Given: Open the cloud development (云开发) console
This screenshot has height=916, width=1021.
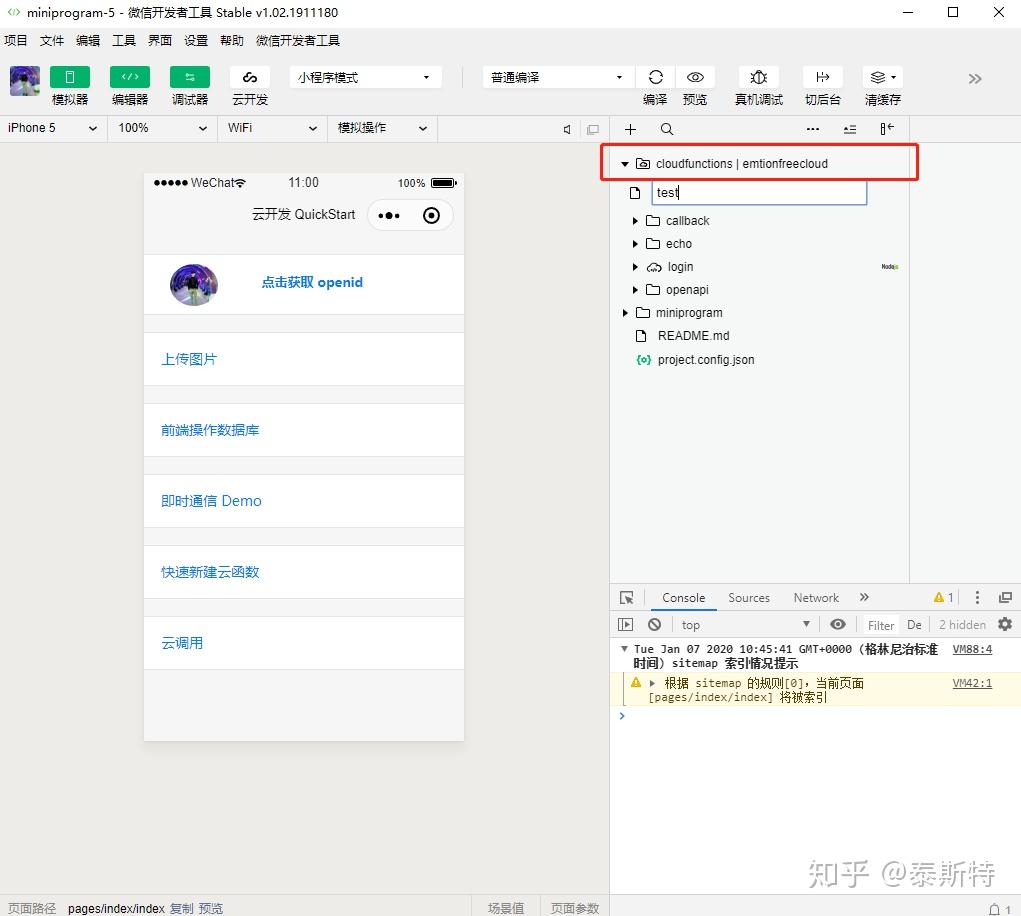Looking at the screenshot, I should 250,77.
